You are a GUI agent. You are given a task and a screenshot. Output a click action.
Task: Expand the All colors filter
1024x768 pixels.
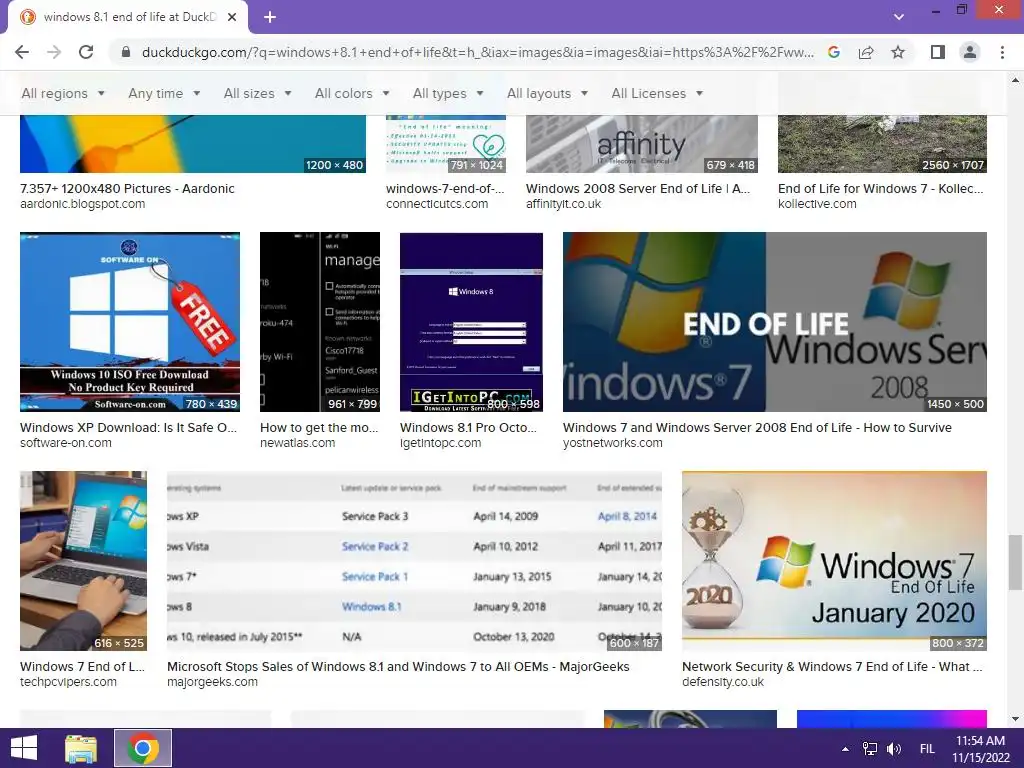click(352, 93)
